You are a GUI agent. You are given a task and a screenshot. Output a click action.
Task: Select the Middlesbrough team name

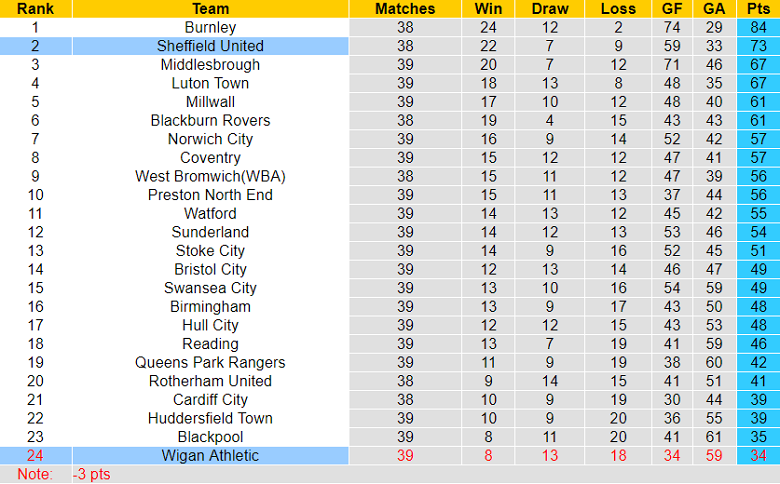(210, 65)
